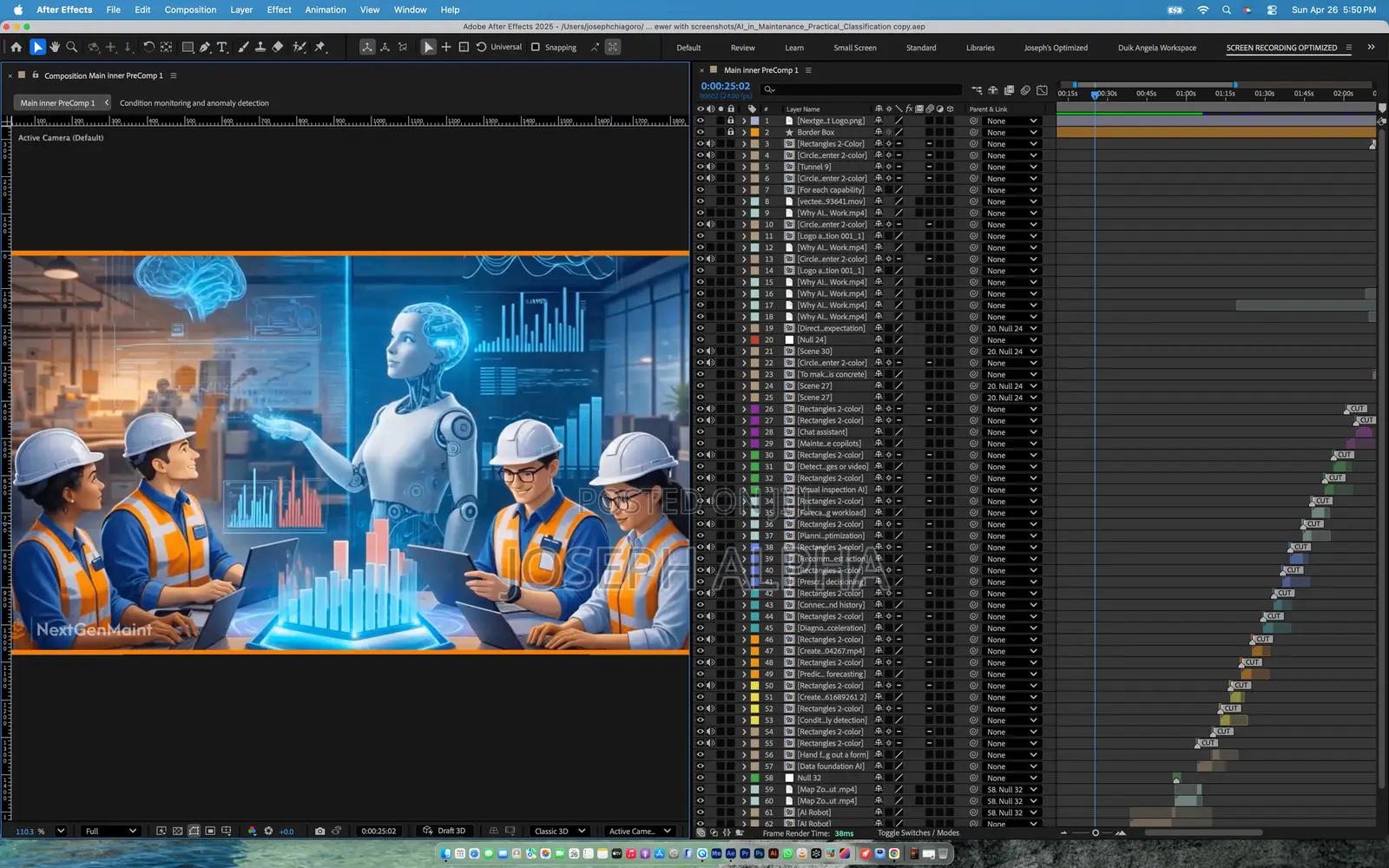Open parent dropdown of Border Box layer
The width and height of the screenshot is (1389, 868).
1011,132
